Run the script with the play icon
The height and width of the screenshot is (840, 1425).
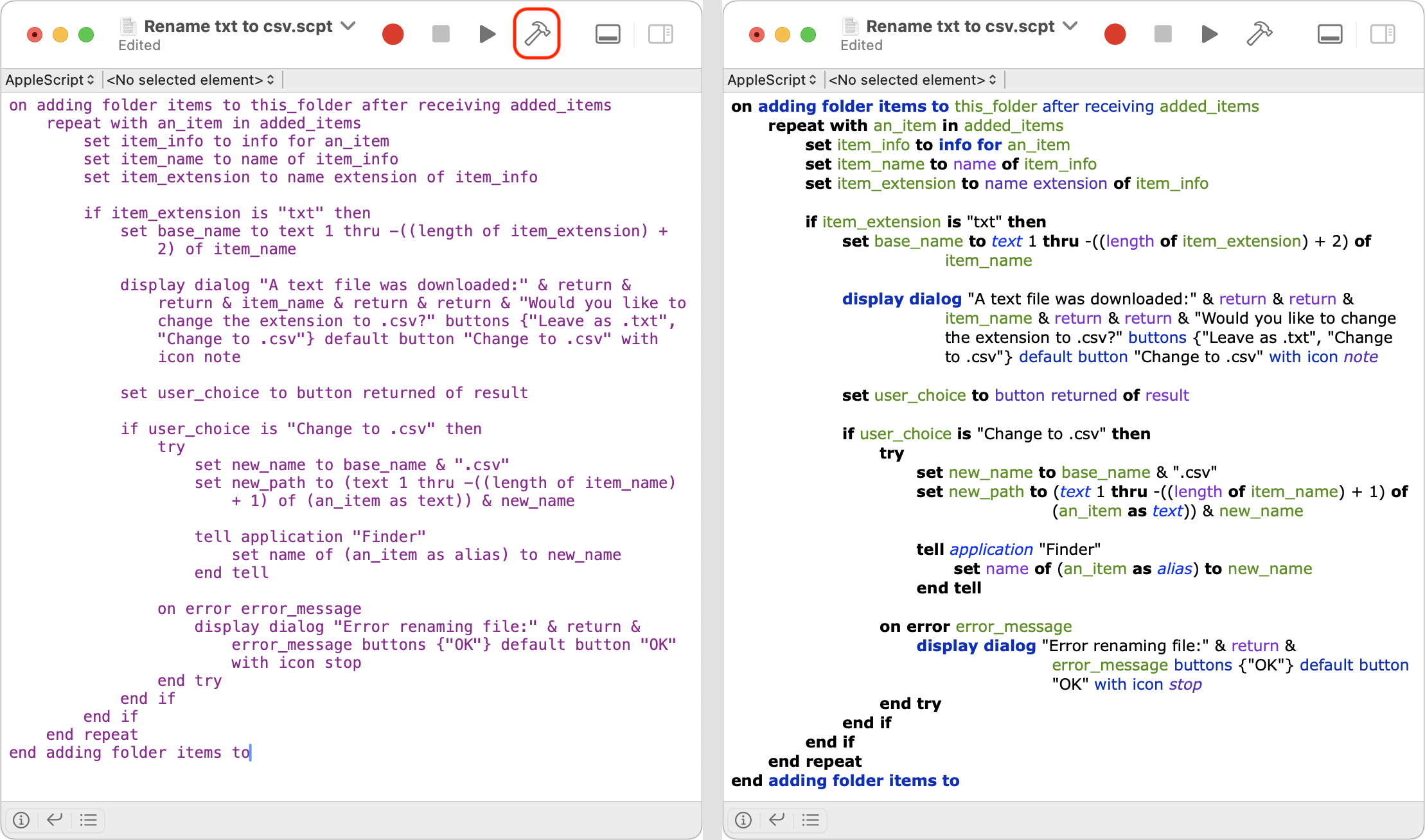click(x=487, y=33)
